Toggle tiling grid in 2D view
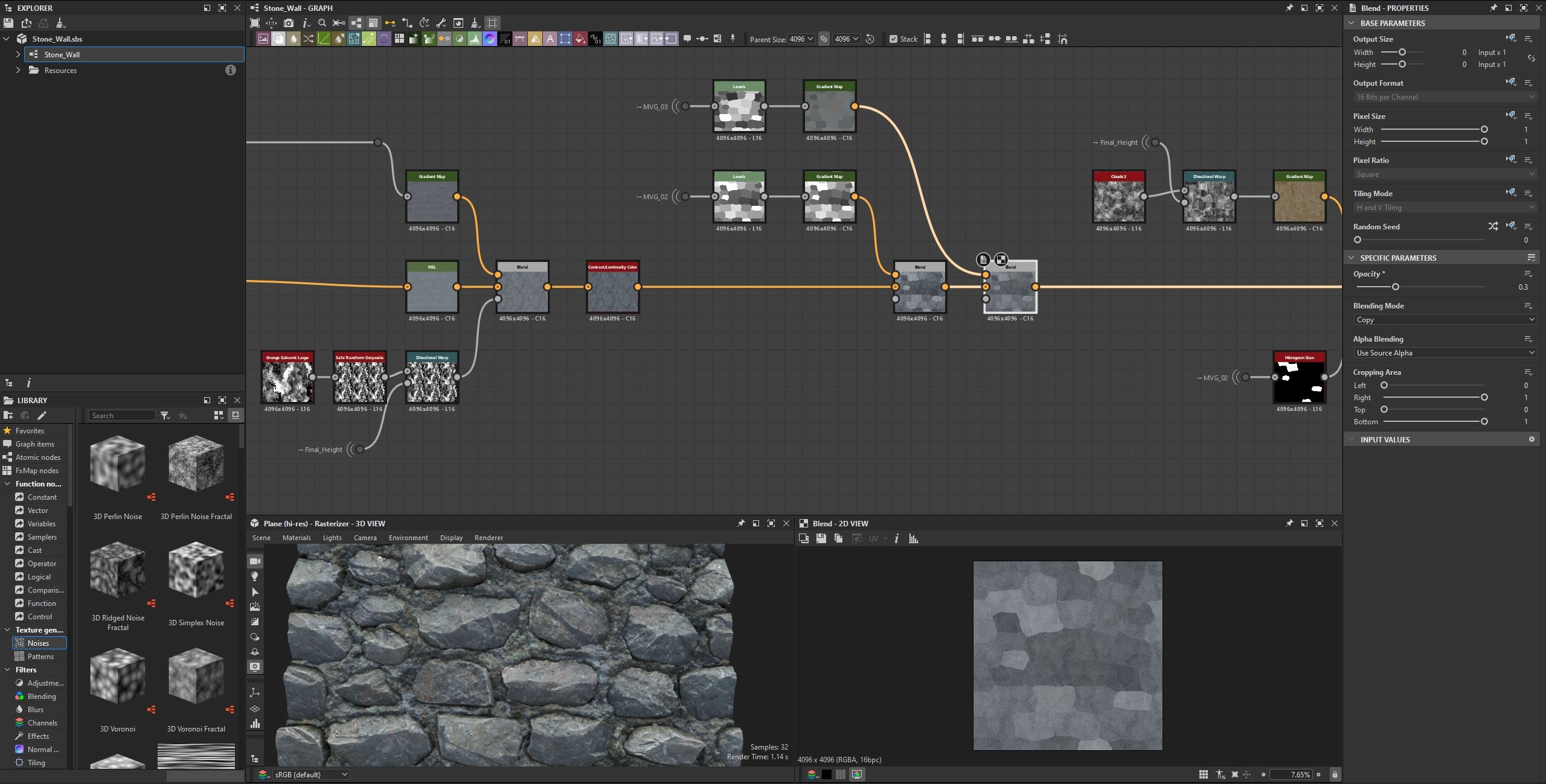The image size is (1546, 784). [x=1203, y=774]
